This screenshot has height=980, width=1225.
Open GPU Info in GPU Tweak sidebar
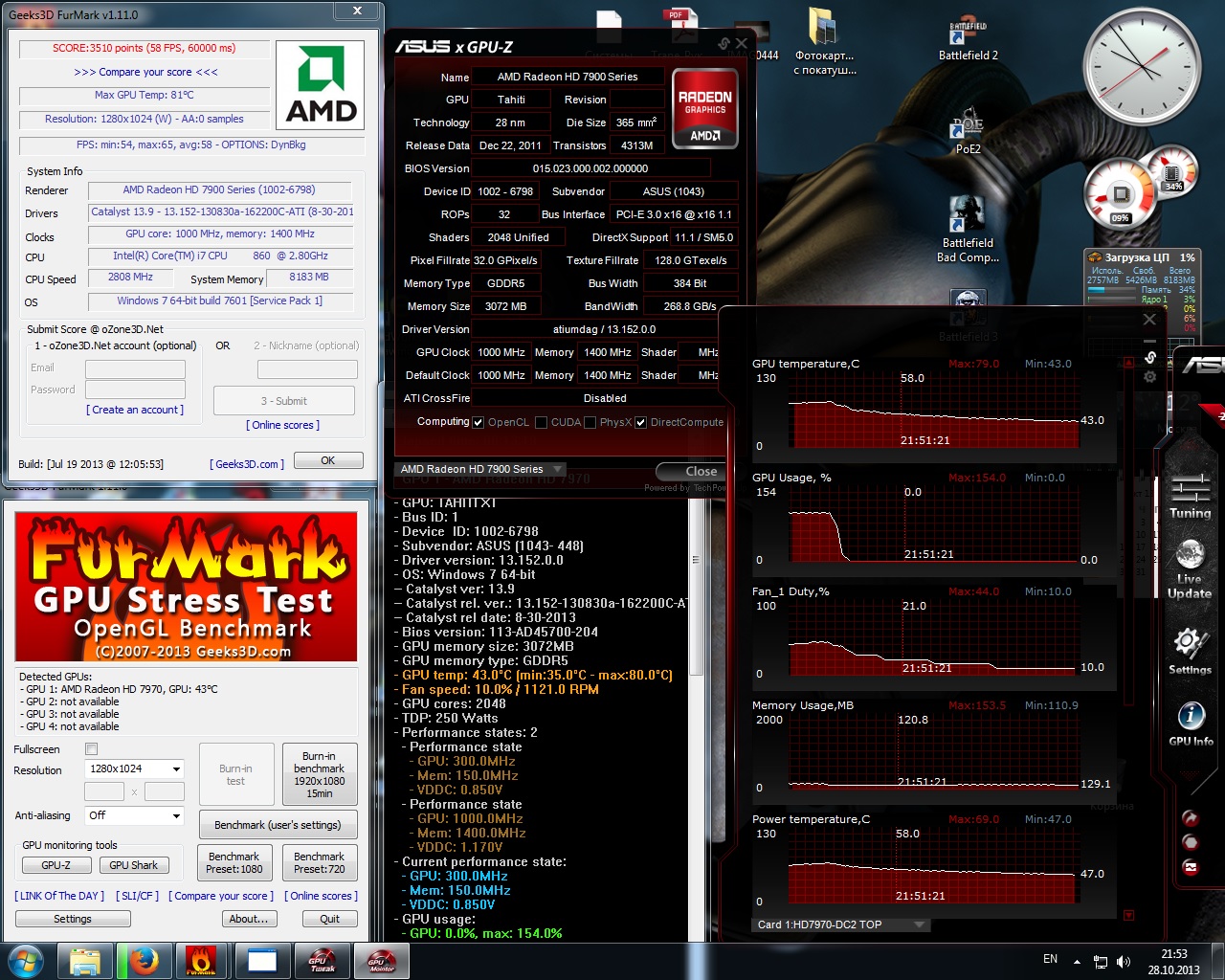pyautogui.click(x=1191, y=724)
